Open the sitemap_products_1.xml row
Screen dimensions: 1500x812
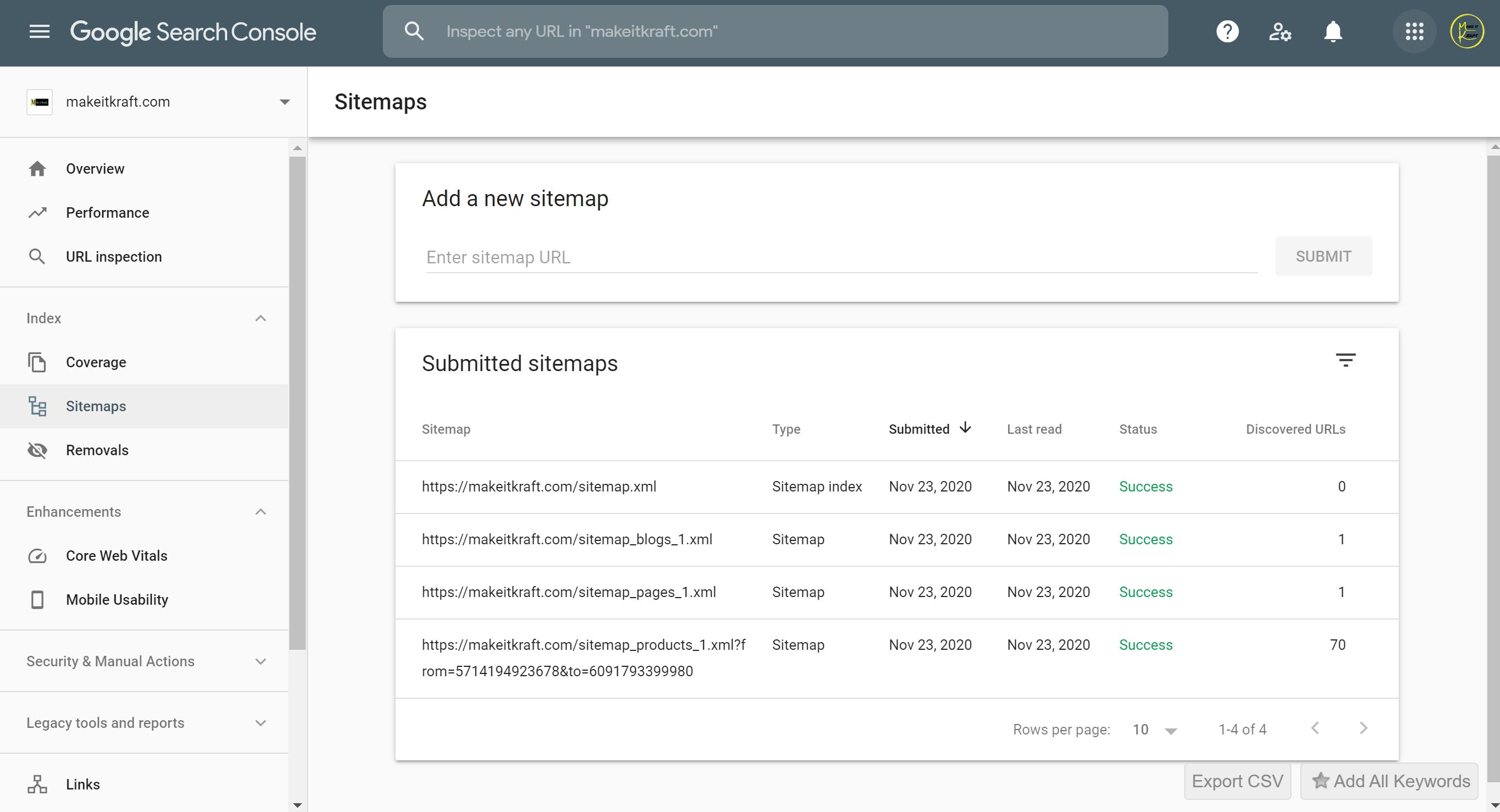click(x=897, y=658)
